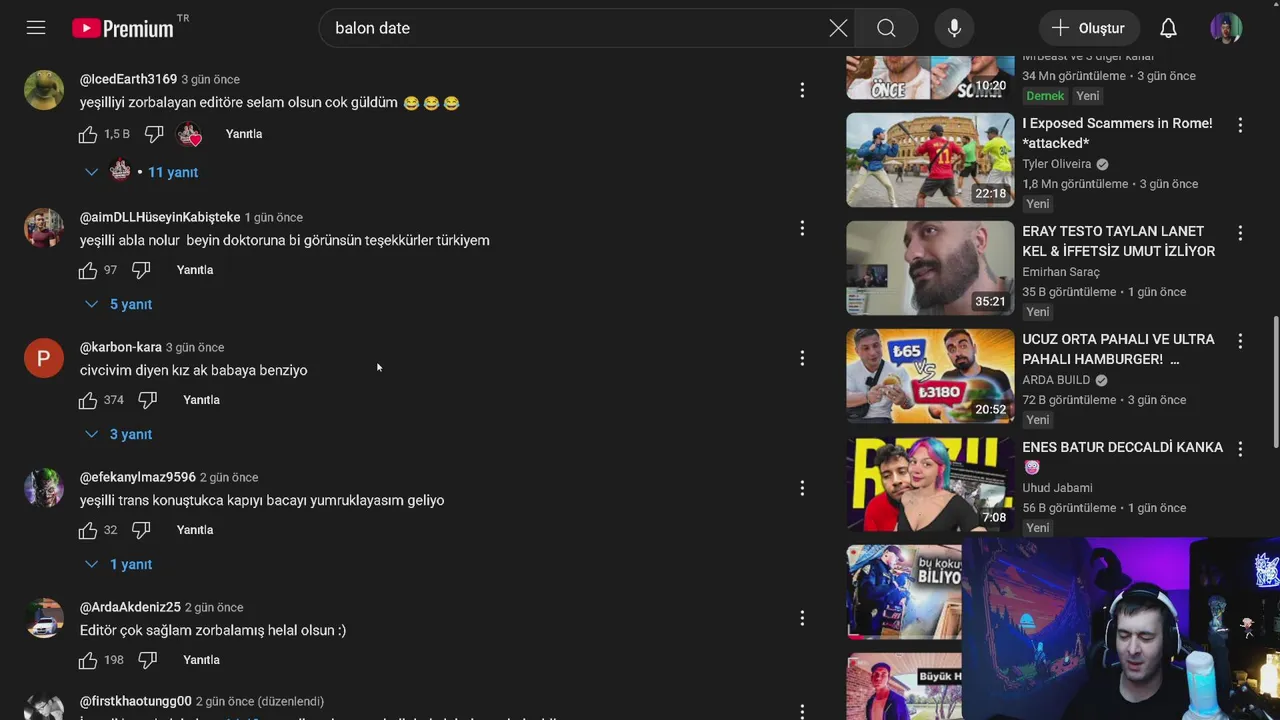
Task: Dislike the comment by @IcedEarth3169
Action: click(154, 134)
